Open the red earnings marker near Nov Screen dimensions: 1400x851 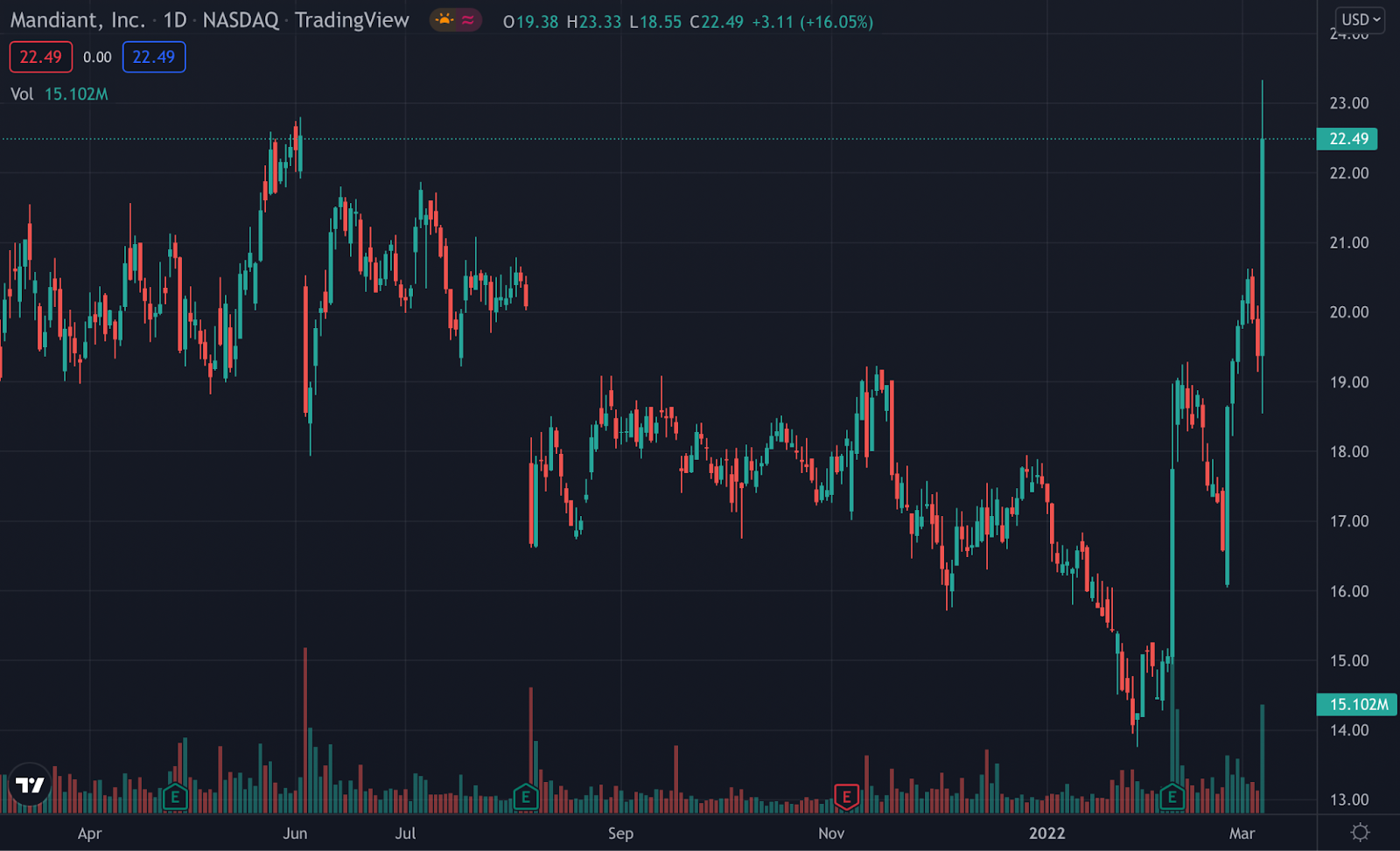[x=846, y=797]
